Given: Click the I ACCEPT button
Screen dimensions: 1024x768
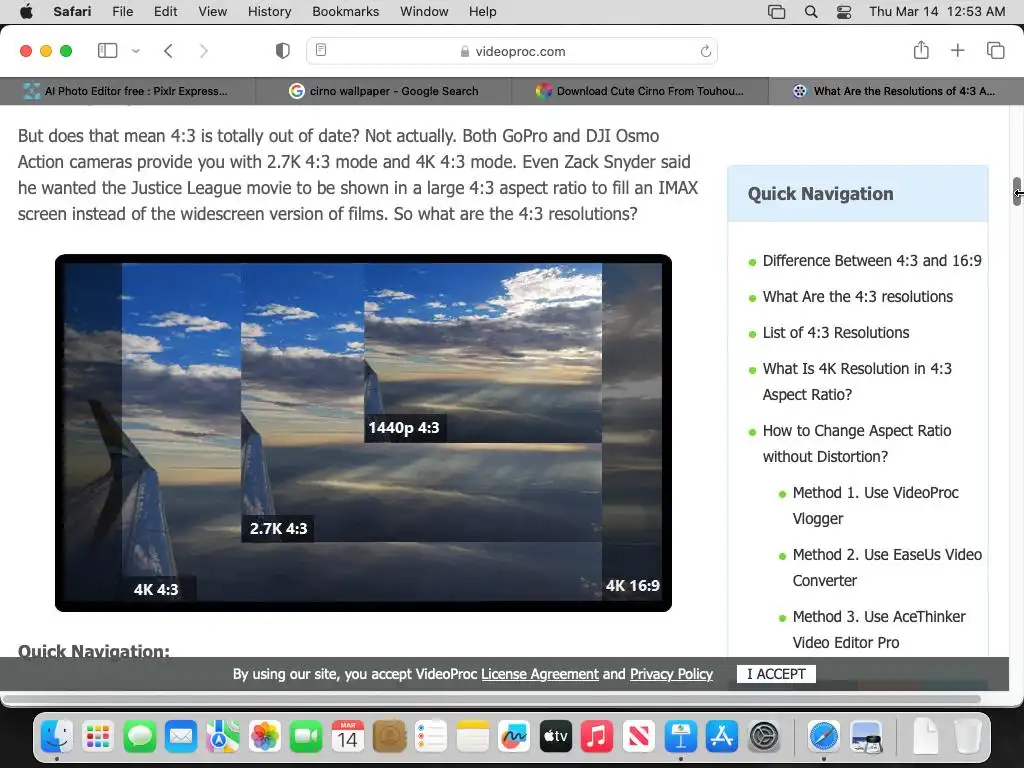Looking at the screenshot, I should click(x=776, y=674).
